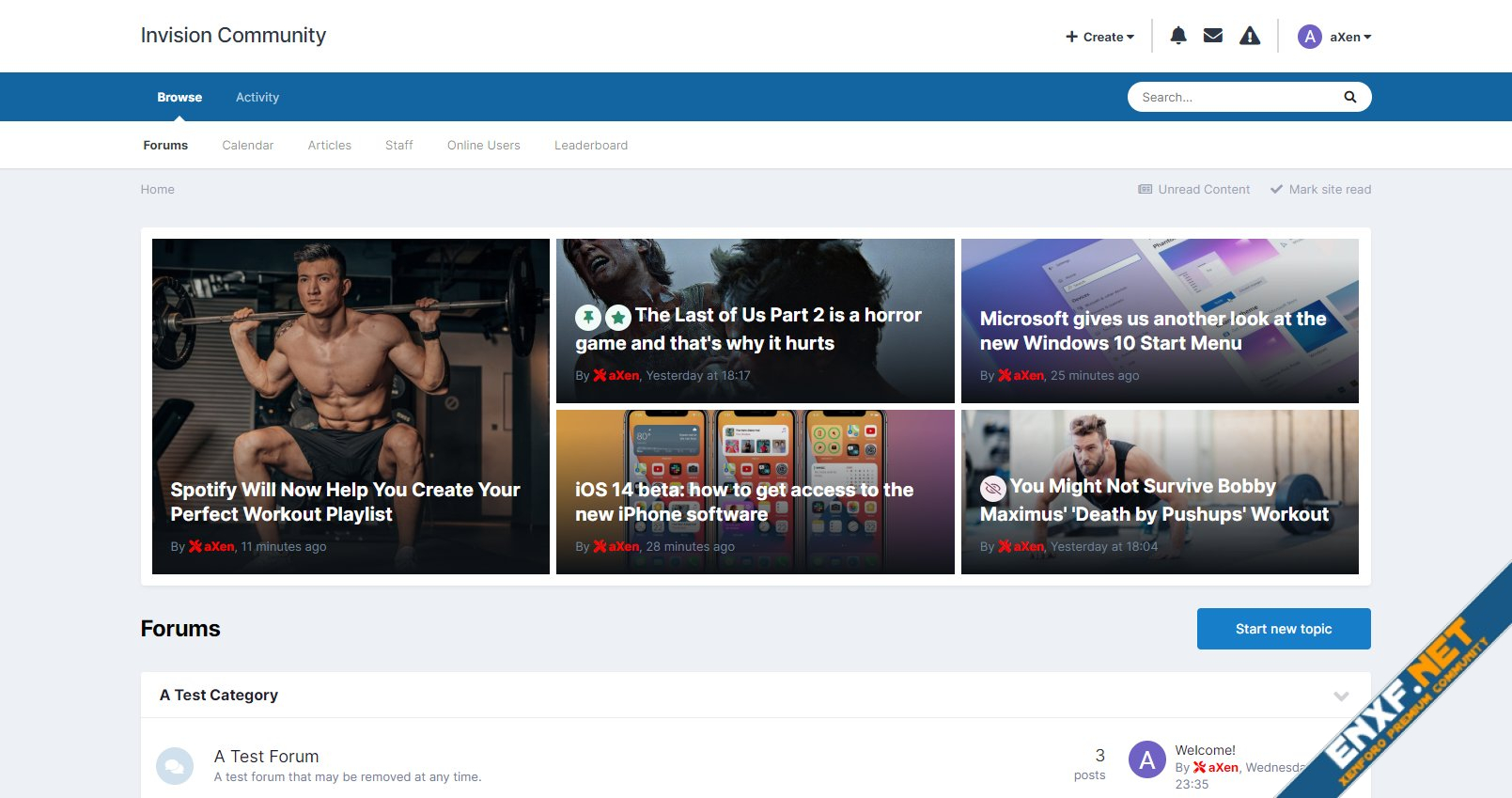Click the A Test Forum chat bubble icon
This screenshot has height=798, width=1512.
175,766
